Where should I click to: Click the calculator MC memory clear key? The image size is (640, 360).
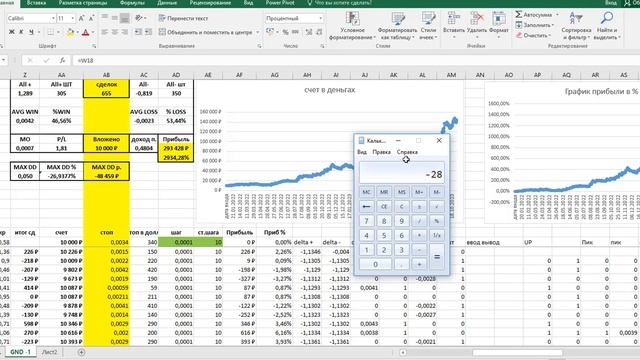(366, 192)
